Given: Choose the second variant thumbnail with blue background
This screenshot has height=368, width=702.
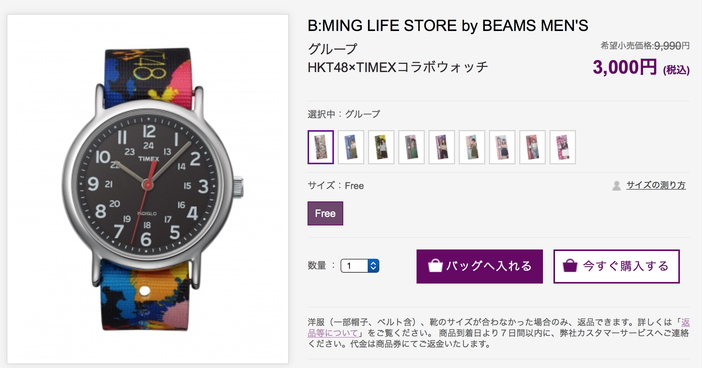Looking at the screenshot, I should coord(351,147).
